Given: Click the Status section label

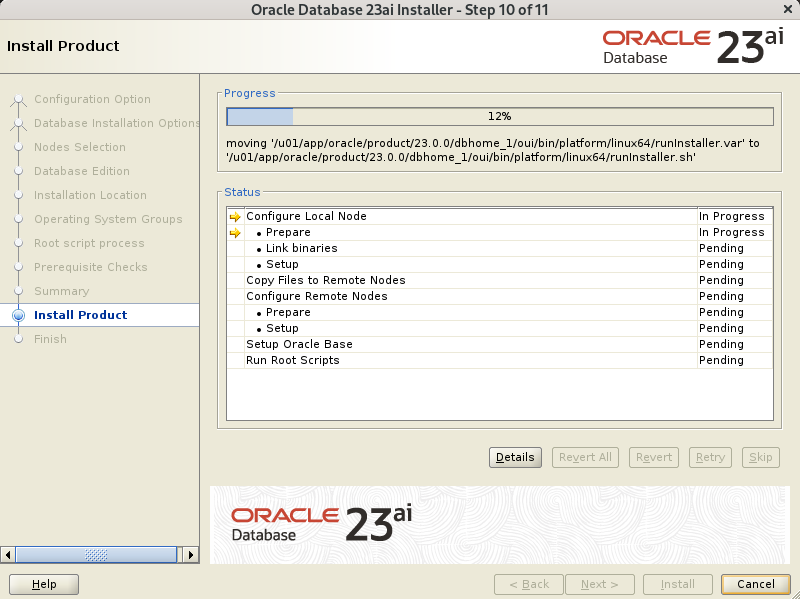Looking at the screenshot, I should 242,192.
